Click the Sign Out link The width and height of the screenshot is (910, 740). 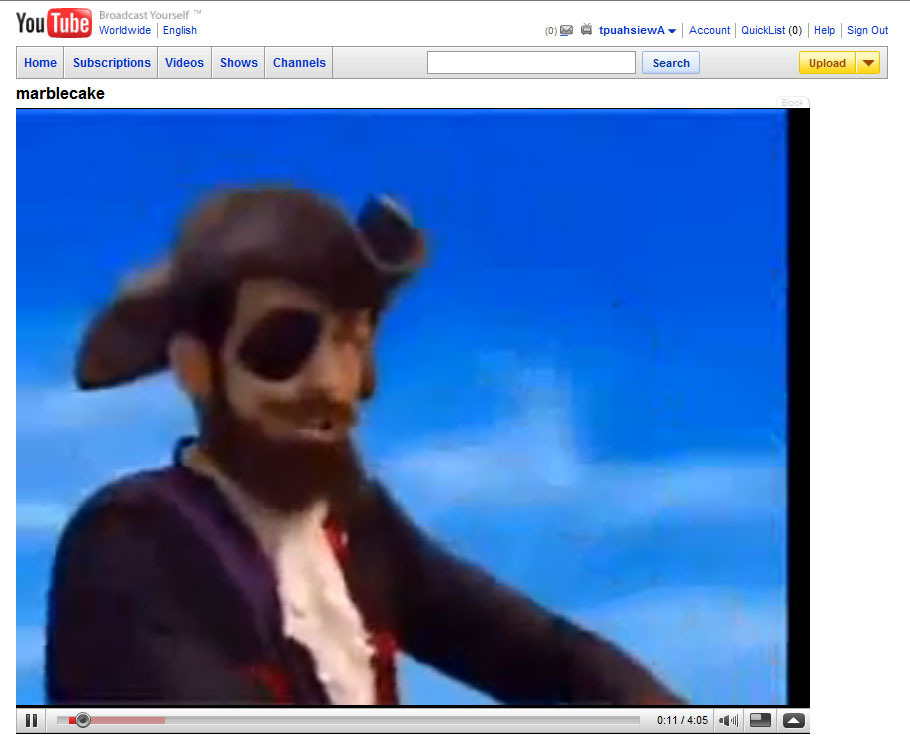(867, 30)
